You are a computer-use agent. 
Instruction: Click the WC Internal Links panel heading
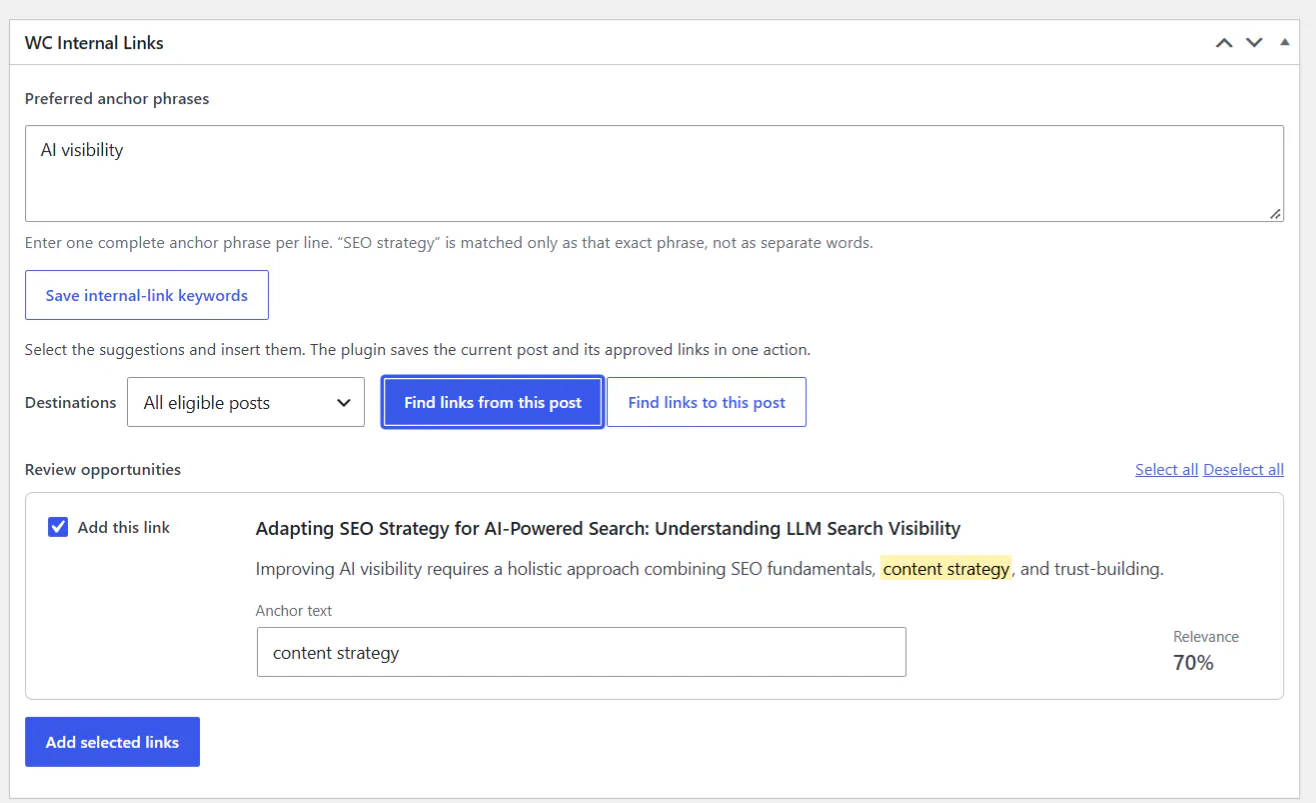point(94,43)
